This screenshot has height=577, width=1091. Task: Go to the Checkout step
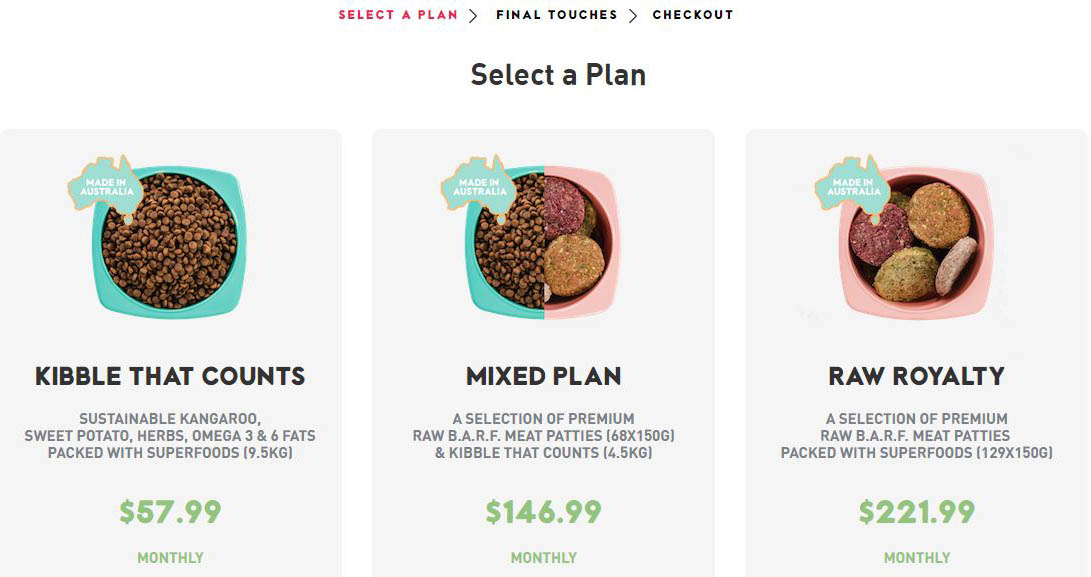(693, 15)
